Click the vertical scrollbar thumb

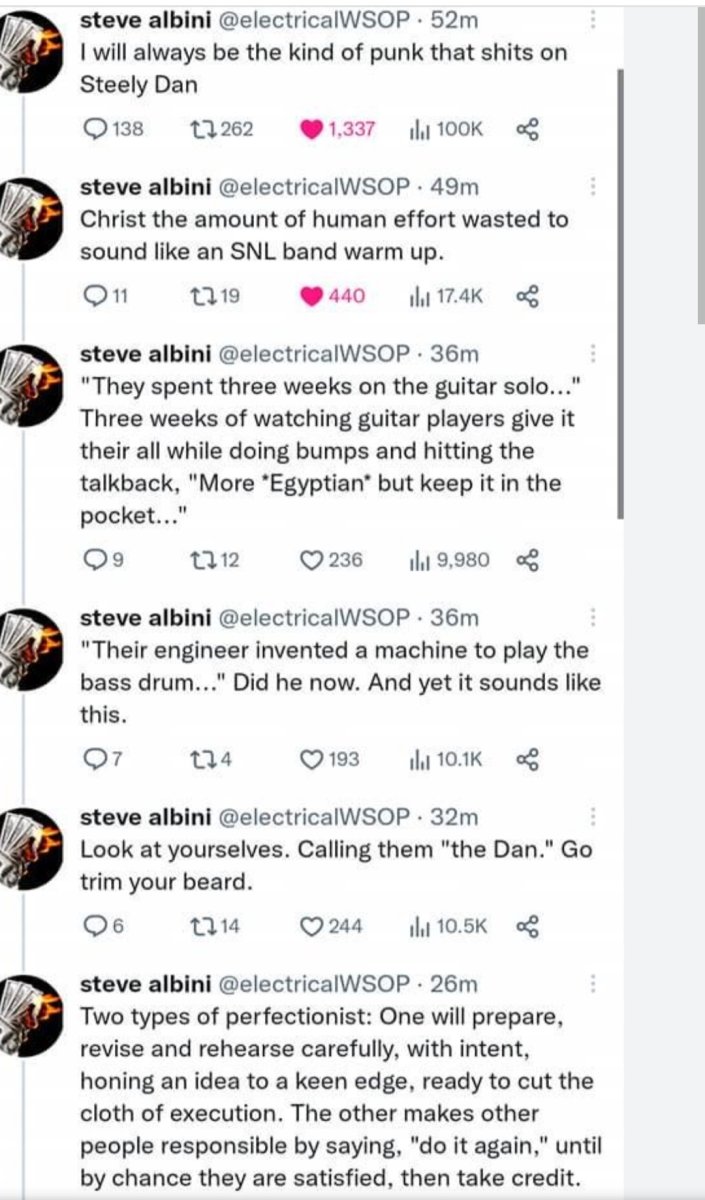pos(622,290)
